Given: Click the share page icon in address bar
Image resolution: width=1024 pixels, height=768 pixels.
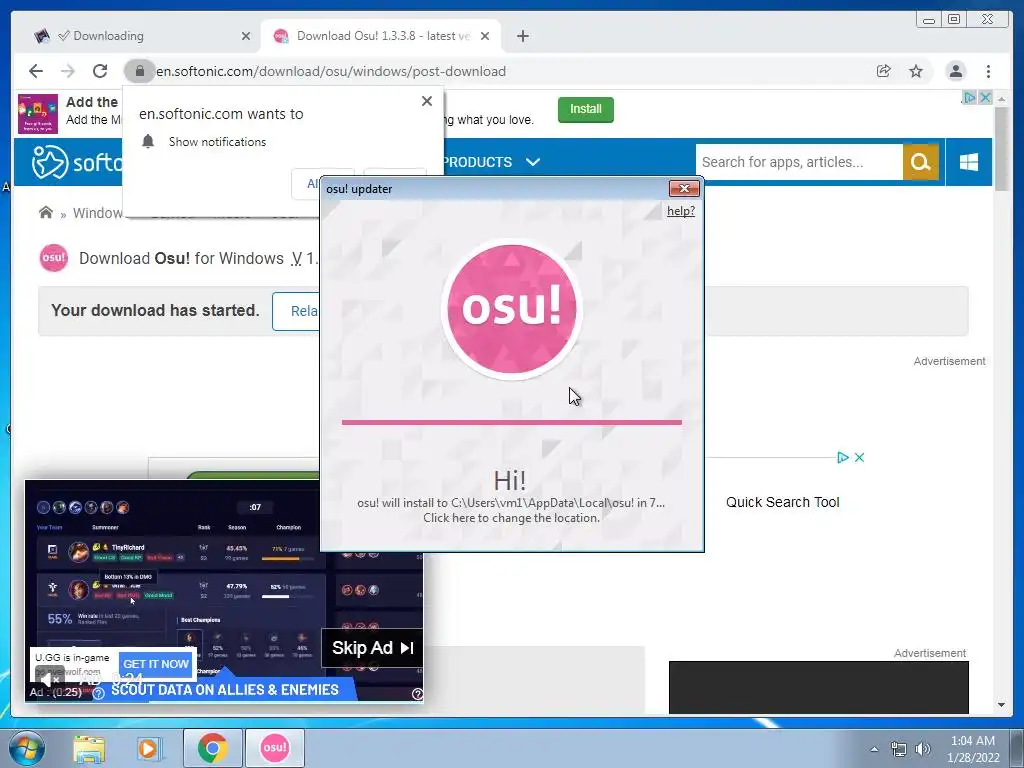Looking at the screenshot, I should click(x=884, y=71).
